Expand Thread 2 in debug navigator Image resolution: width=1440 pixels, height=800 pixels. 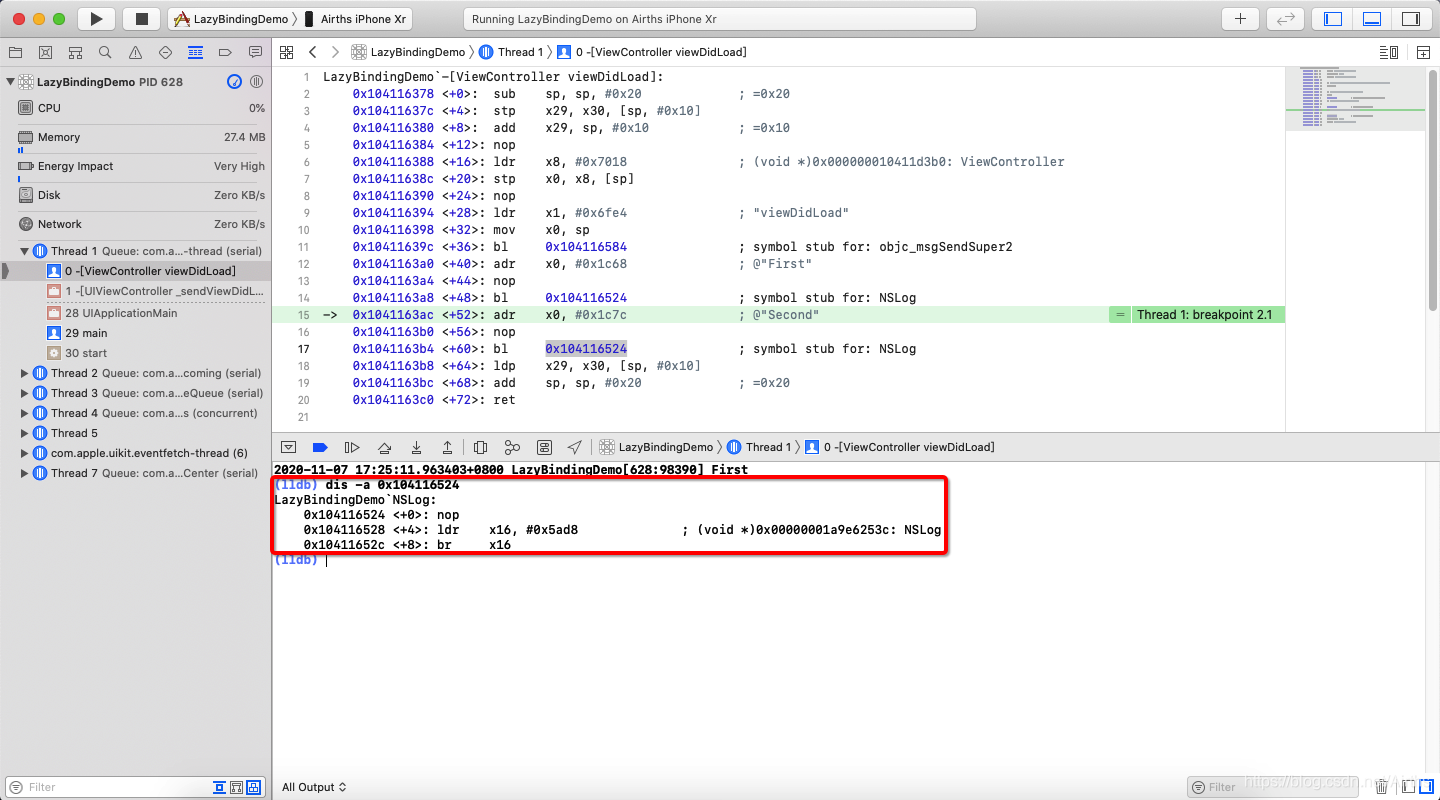coord(25,373)
